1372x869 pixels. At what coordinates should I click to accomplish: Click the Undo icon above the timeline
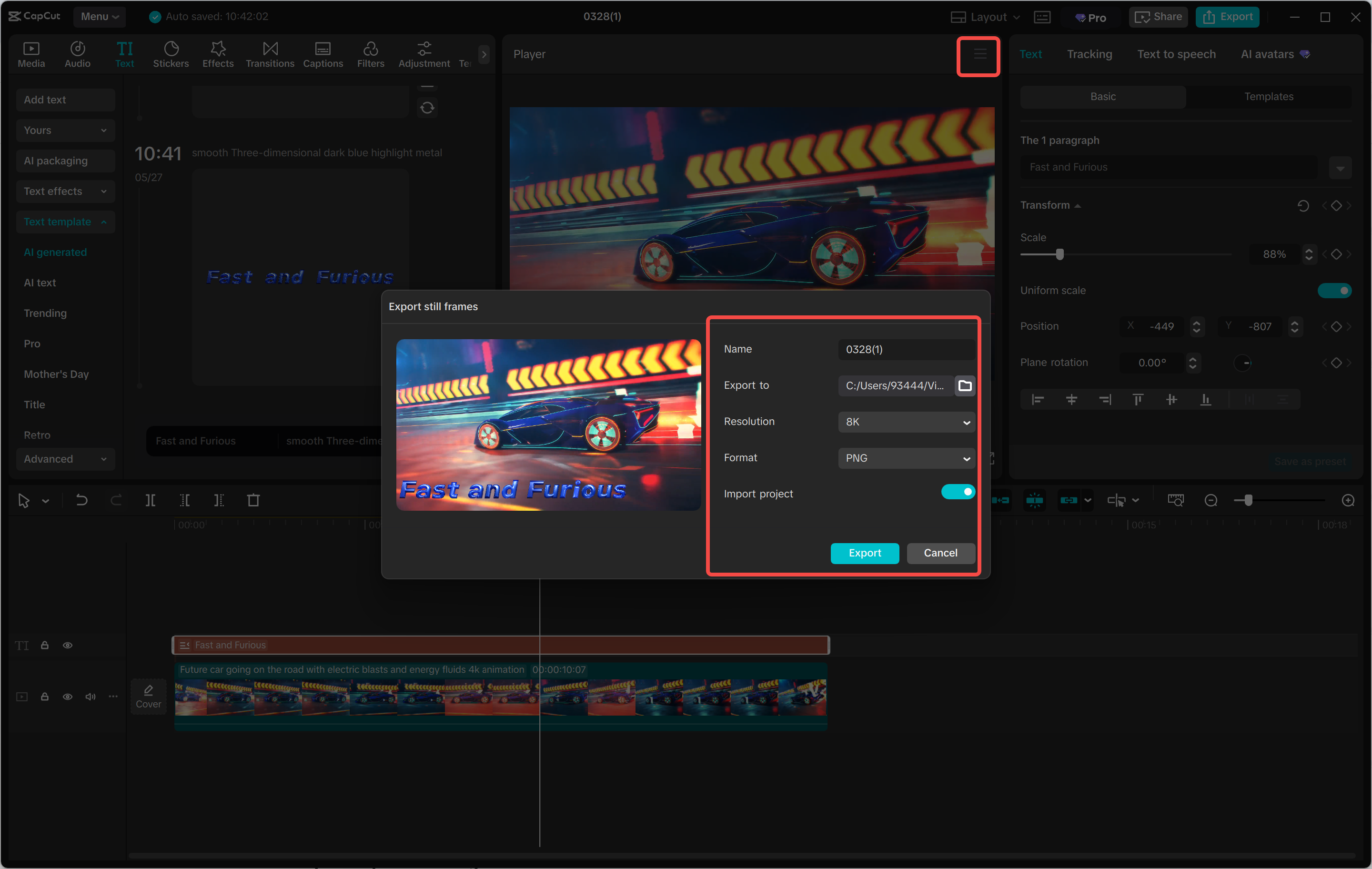81,500
